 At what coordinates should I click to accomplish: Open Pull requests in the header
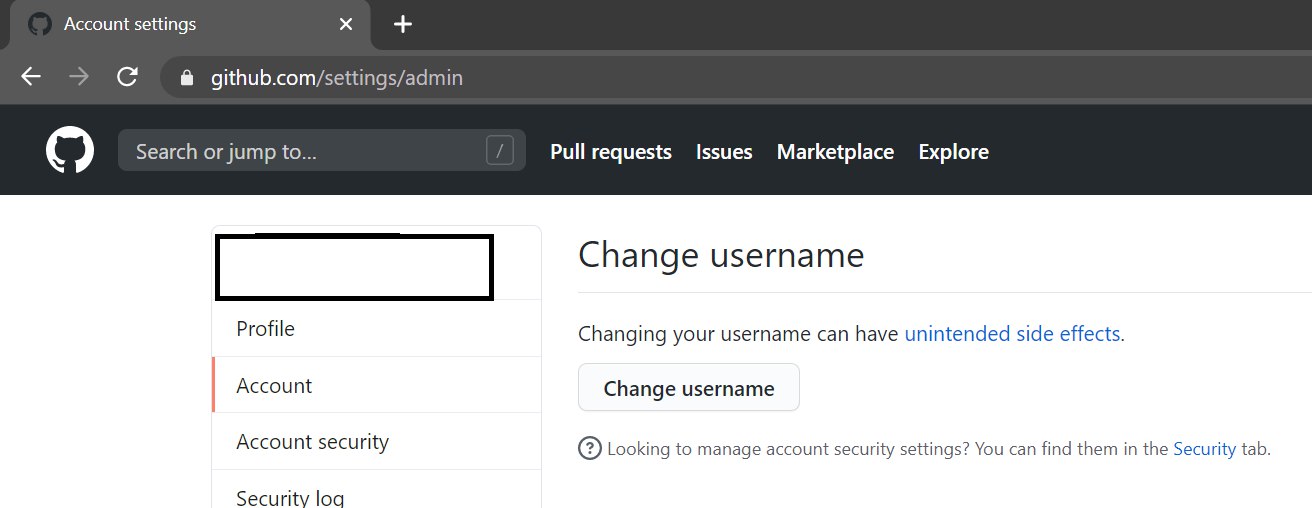click(611, 151)
